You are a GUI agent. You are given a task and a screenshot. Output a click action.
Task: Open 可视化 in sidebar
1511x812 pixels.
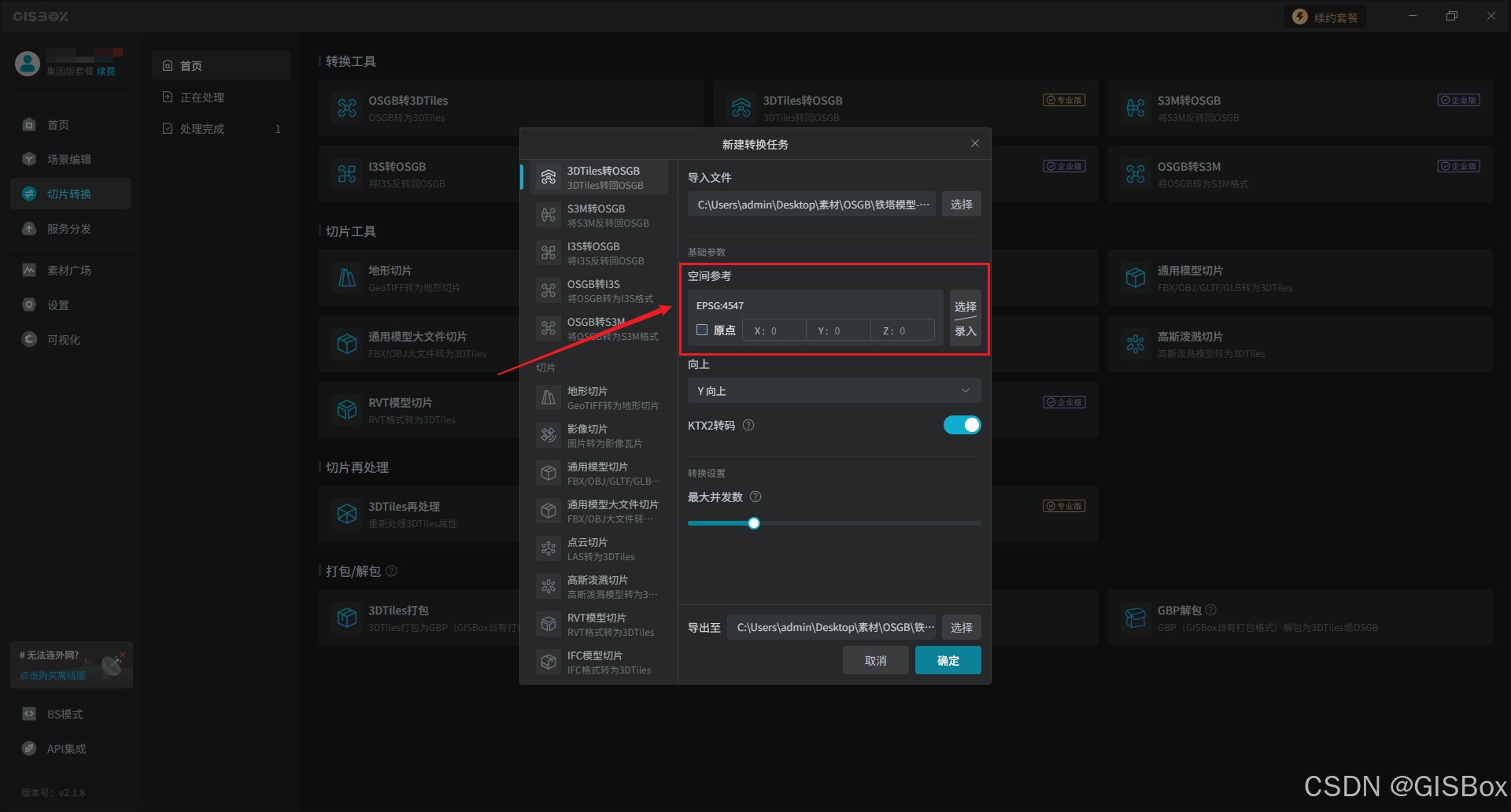coord(71,339)
